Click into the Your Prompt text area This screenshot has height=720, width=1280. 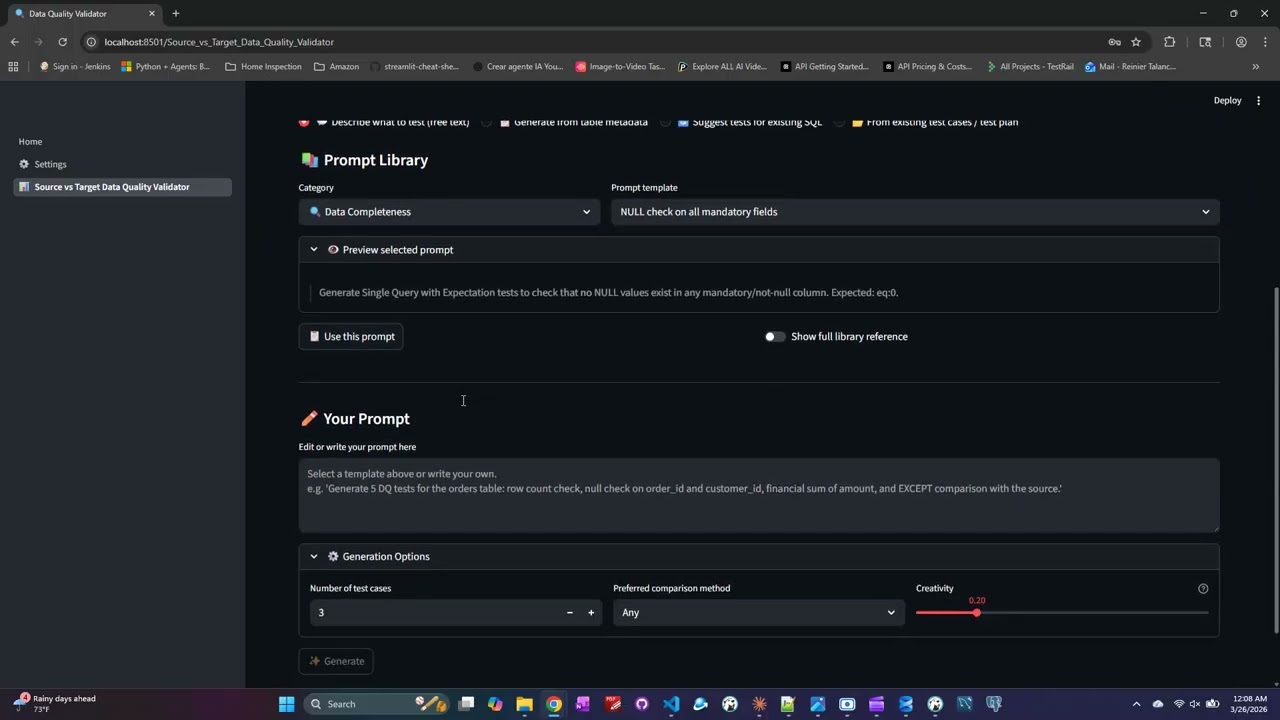(x=759, y=495)
